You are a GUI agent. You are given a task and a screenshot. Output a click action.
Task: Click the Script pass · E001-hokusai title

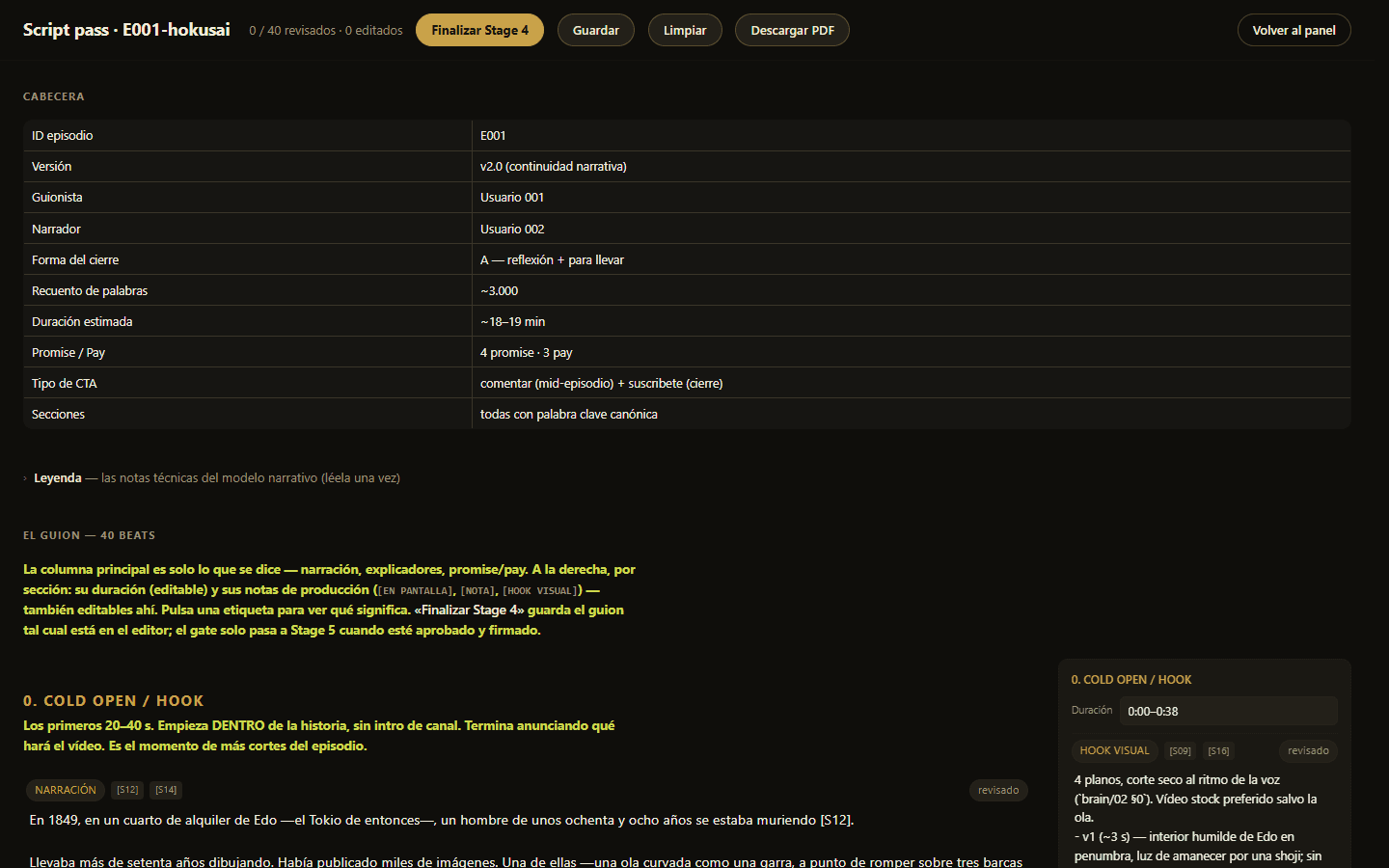[x=126, y=30]
